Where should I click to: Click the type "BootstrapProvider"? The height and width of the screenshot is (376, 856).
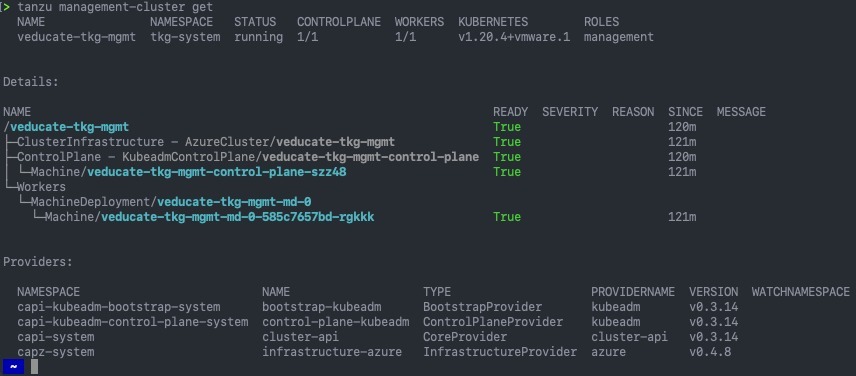[483, 307]
